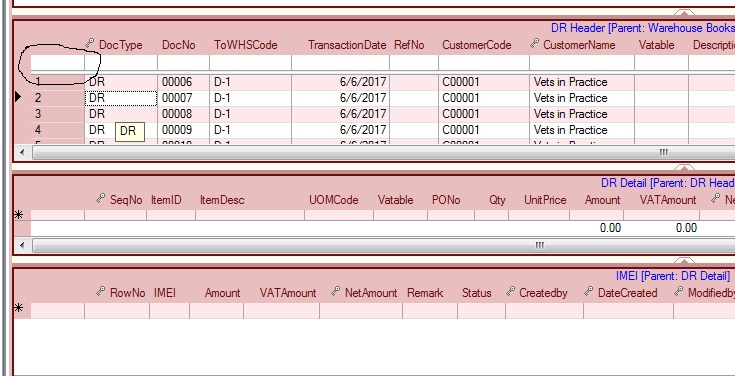Click the DR Detail Vatable column header

click(396, 200)
